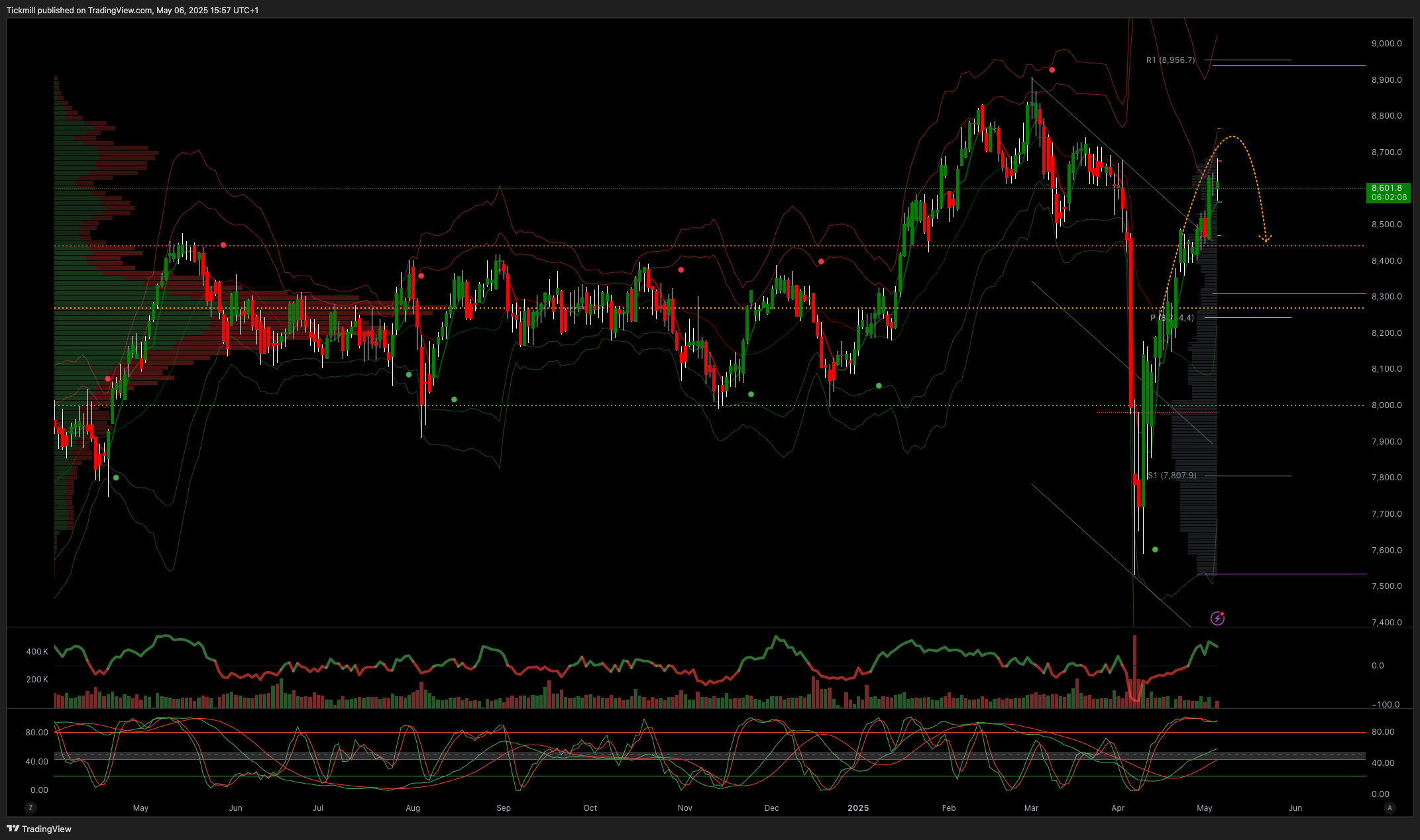Image resolution: width=1420 pixels, height=840 pixels.
Task: Click the 8,300.00 price axis label
Action: pyautogui.click(x=1387, y=297)
